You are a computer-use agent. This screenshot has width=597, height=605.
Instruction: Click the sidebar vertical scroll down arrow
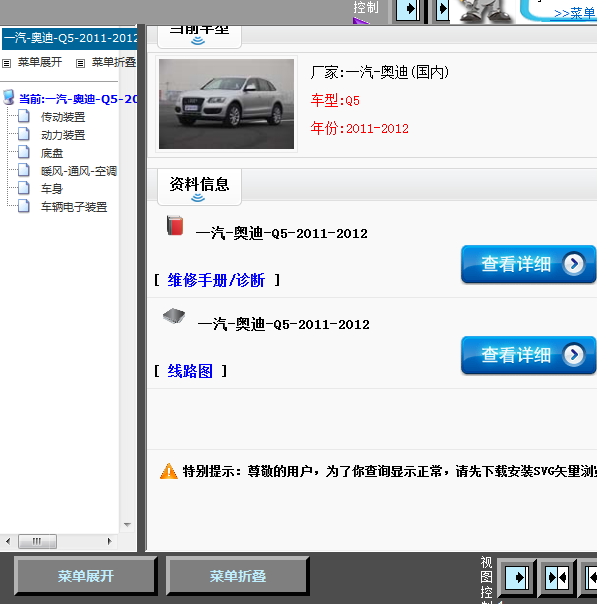click(x=127, y=525)
